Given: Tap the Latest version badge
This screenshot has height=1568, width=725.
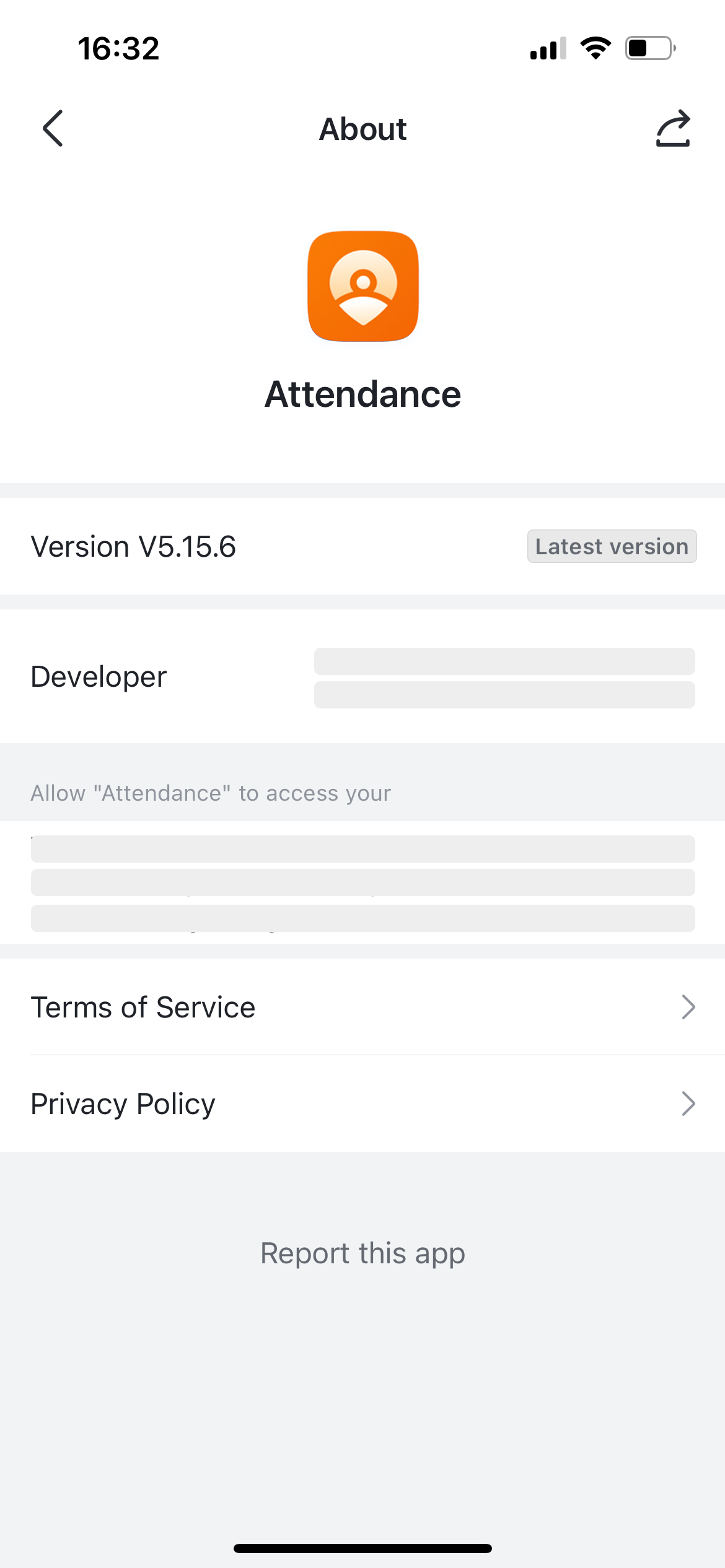Looking at the screenshot, I should tap(611, 546).
